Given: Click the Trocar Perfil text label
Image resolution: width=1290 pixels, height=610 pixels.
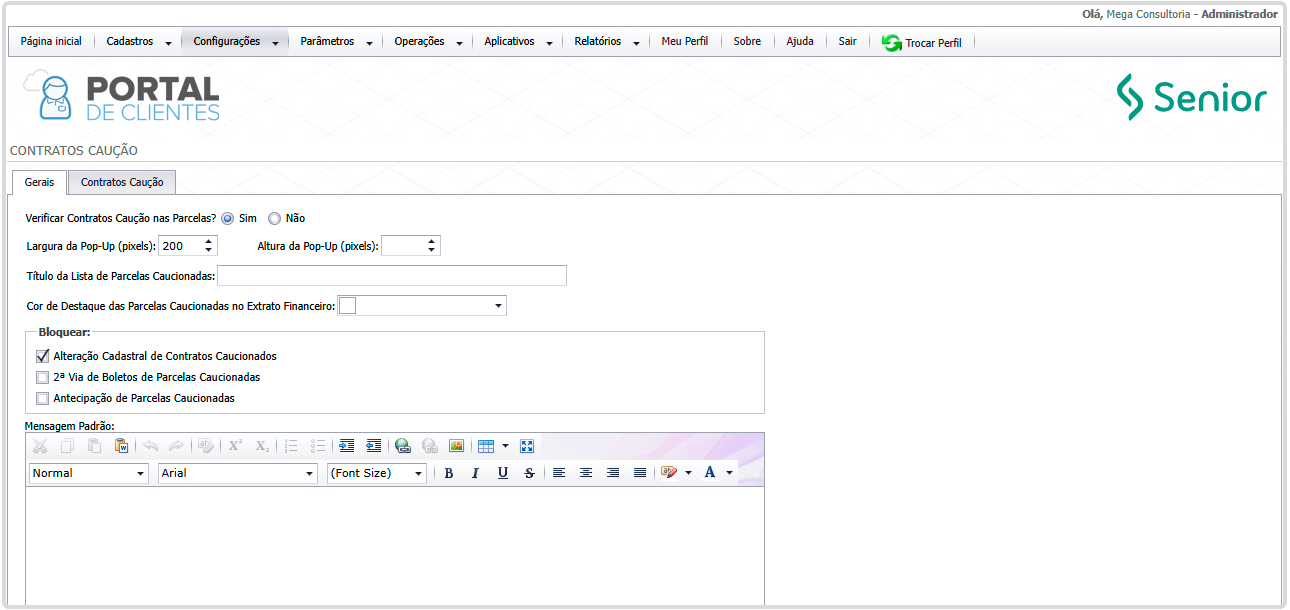Looking at the screenshot, I should (x=934, y=43).
